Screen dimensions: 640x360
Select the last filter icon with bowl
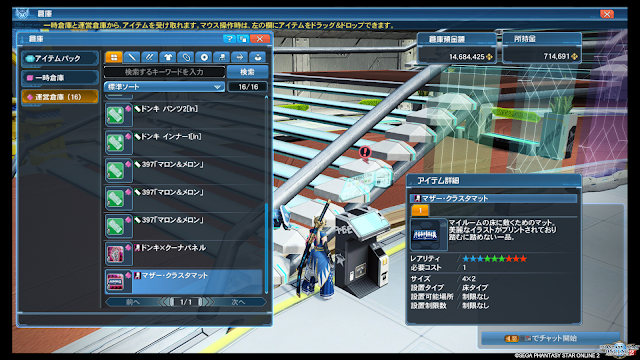click(258, 57)
